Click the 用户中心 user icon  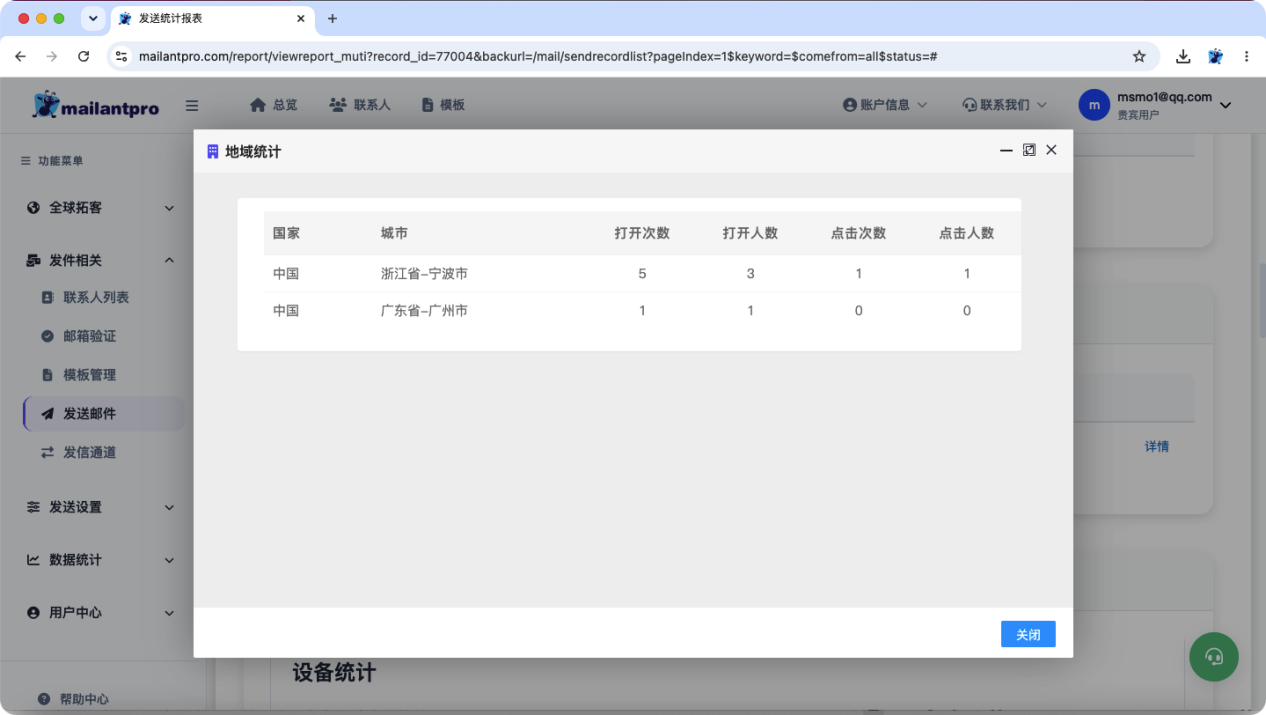(x=33, y=613)
